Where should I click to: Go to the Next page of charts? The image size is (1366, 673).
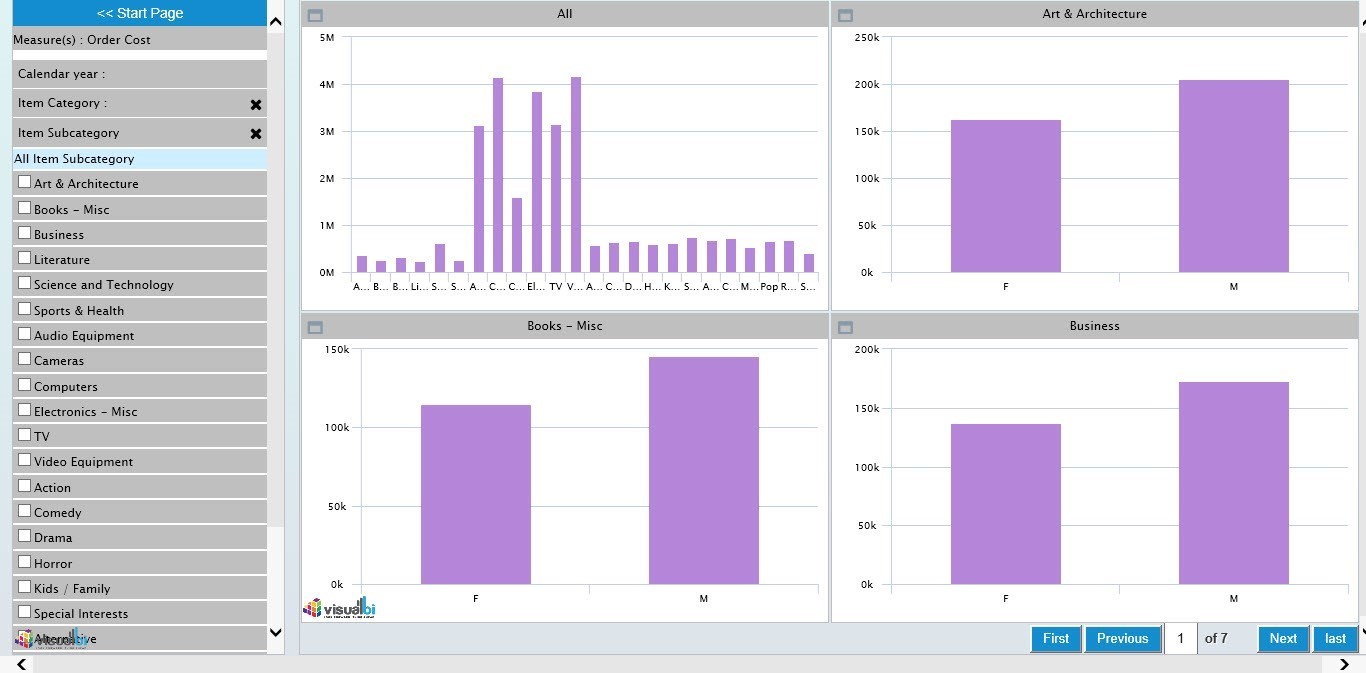click(x=1282, y=639)
